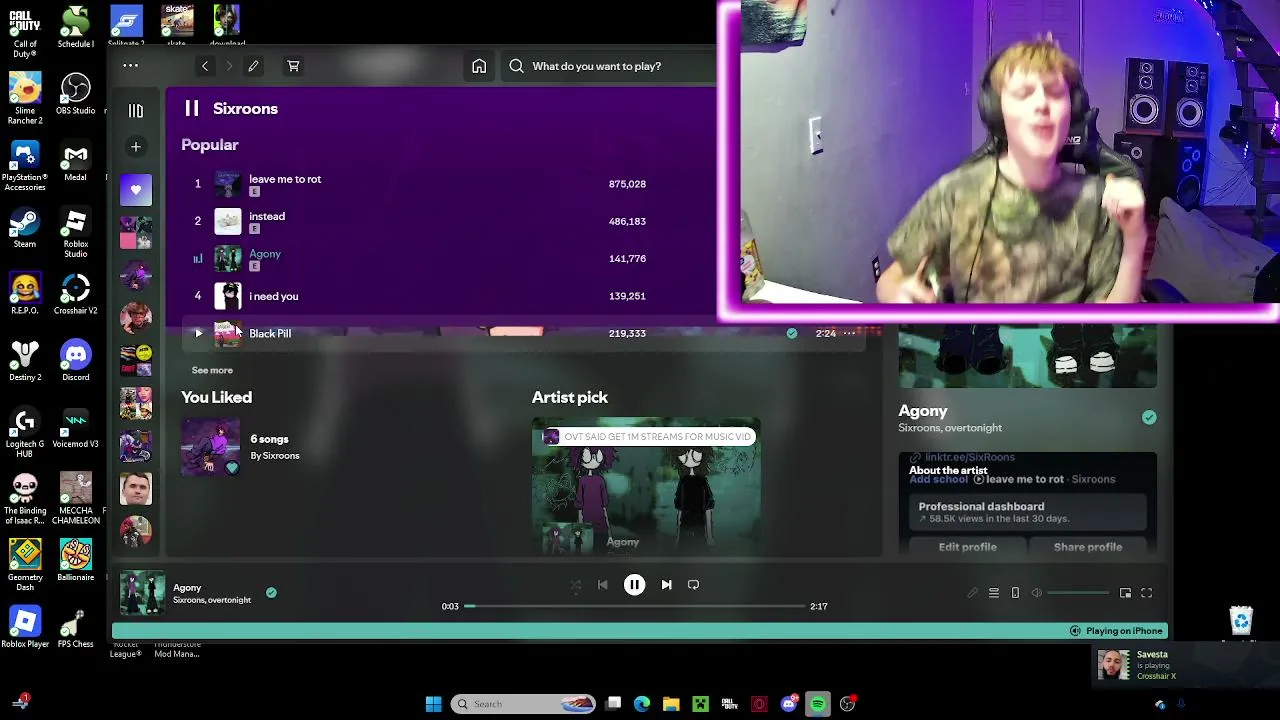Open Spotify from the taskbar

(x=818, y=704)
